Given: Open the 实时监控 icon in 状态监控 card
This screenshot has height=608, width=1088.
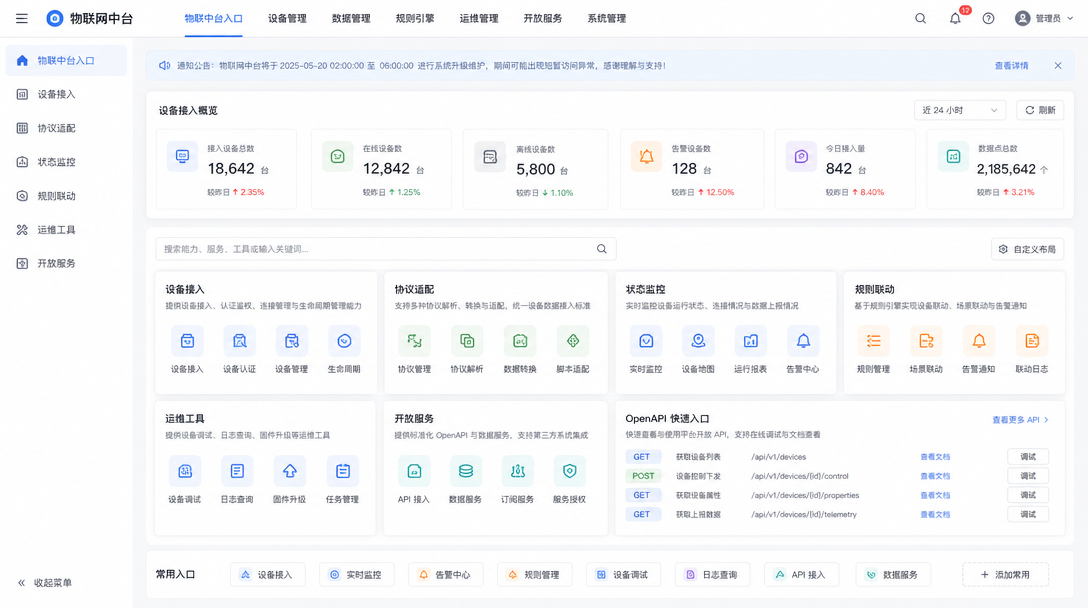Looking at the screenshot, I should click(646, 341).
